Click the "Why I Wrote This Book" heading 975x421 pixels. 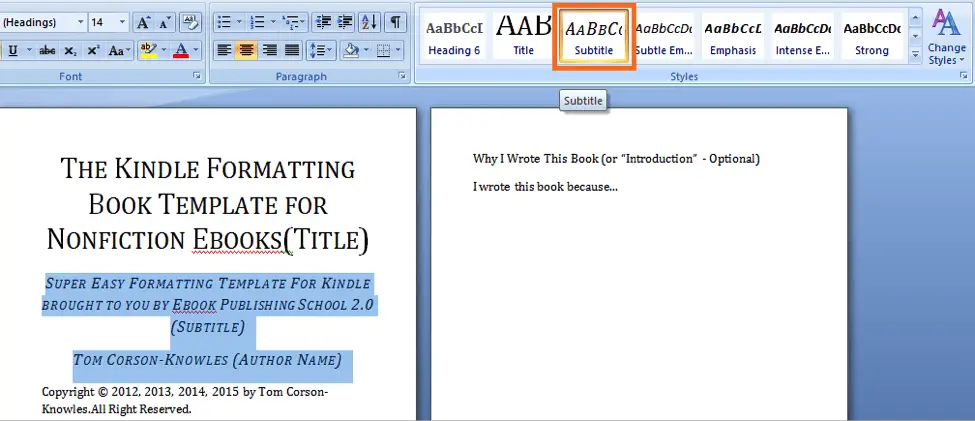[x=616, y=159]
